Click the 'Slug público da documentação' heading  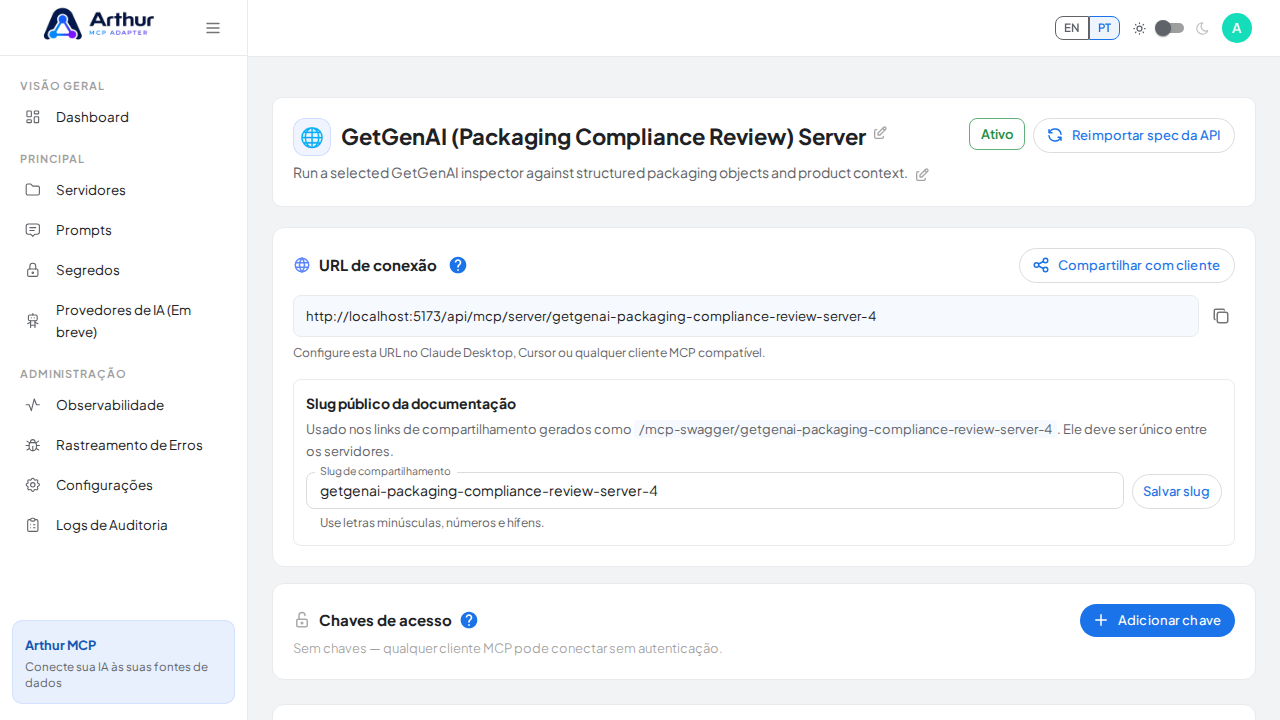point(411,404)
